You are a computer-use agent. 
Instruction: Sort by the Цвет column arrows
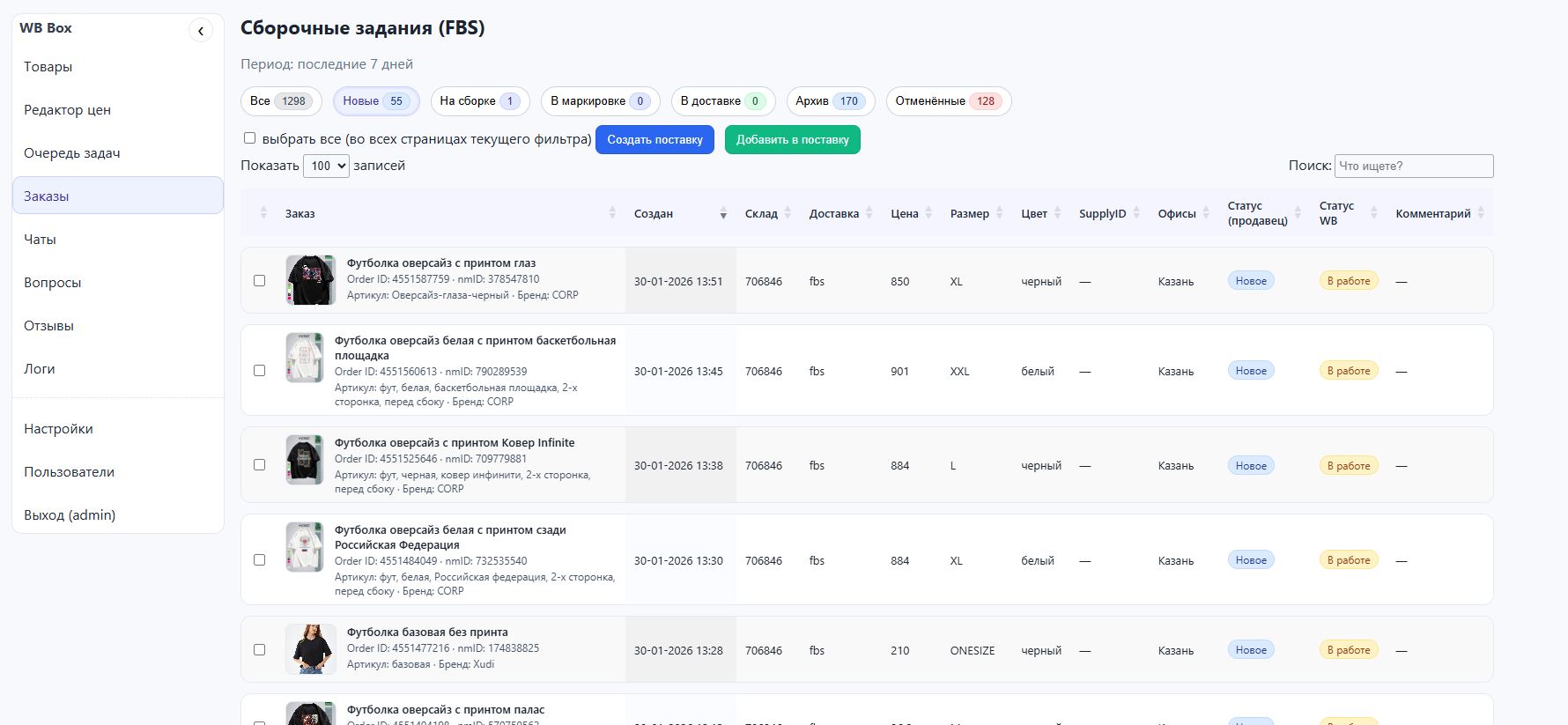[1057, 213]
